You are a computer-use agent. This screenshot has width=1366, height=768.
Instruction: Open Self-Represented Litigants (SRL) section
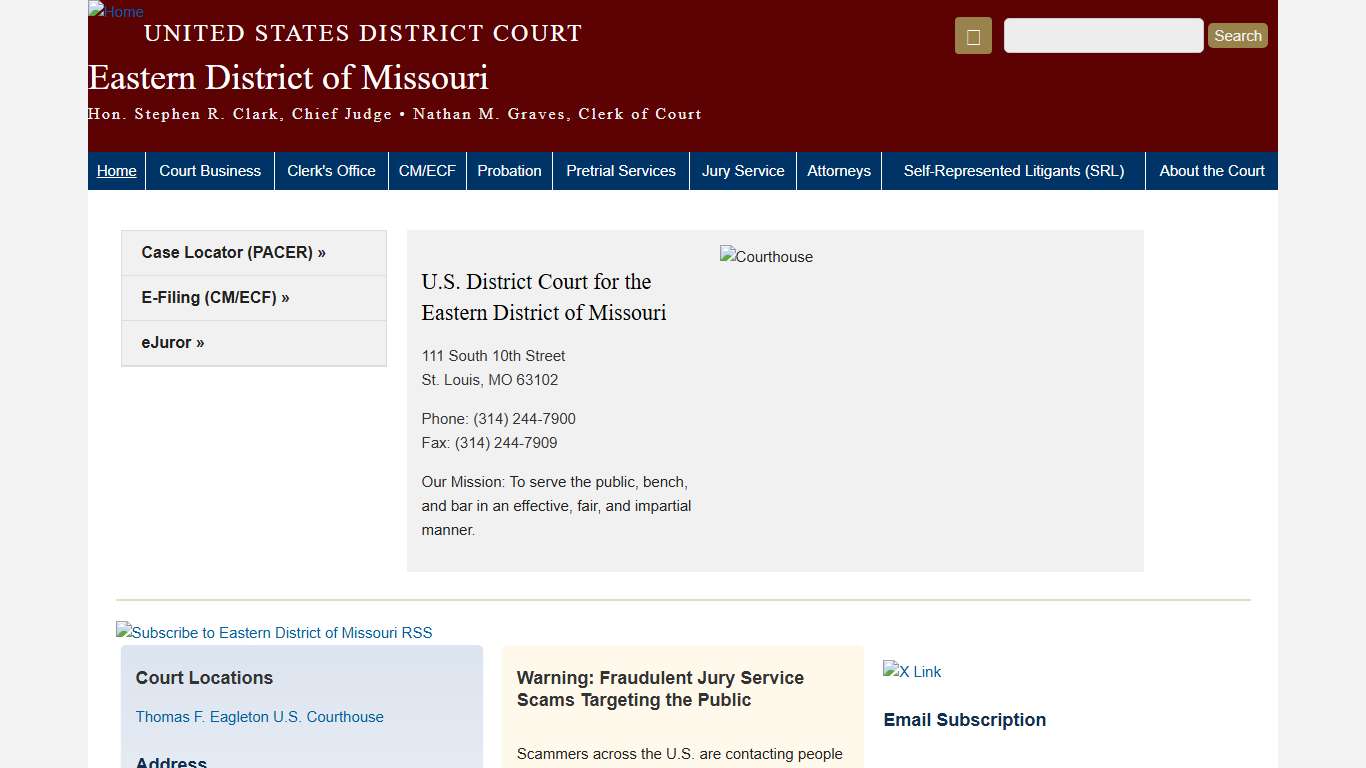point(1013,170)
